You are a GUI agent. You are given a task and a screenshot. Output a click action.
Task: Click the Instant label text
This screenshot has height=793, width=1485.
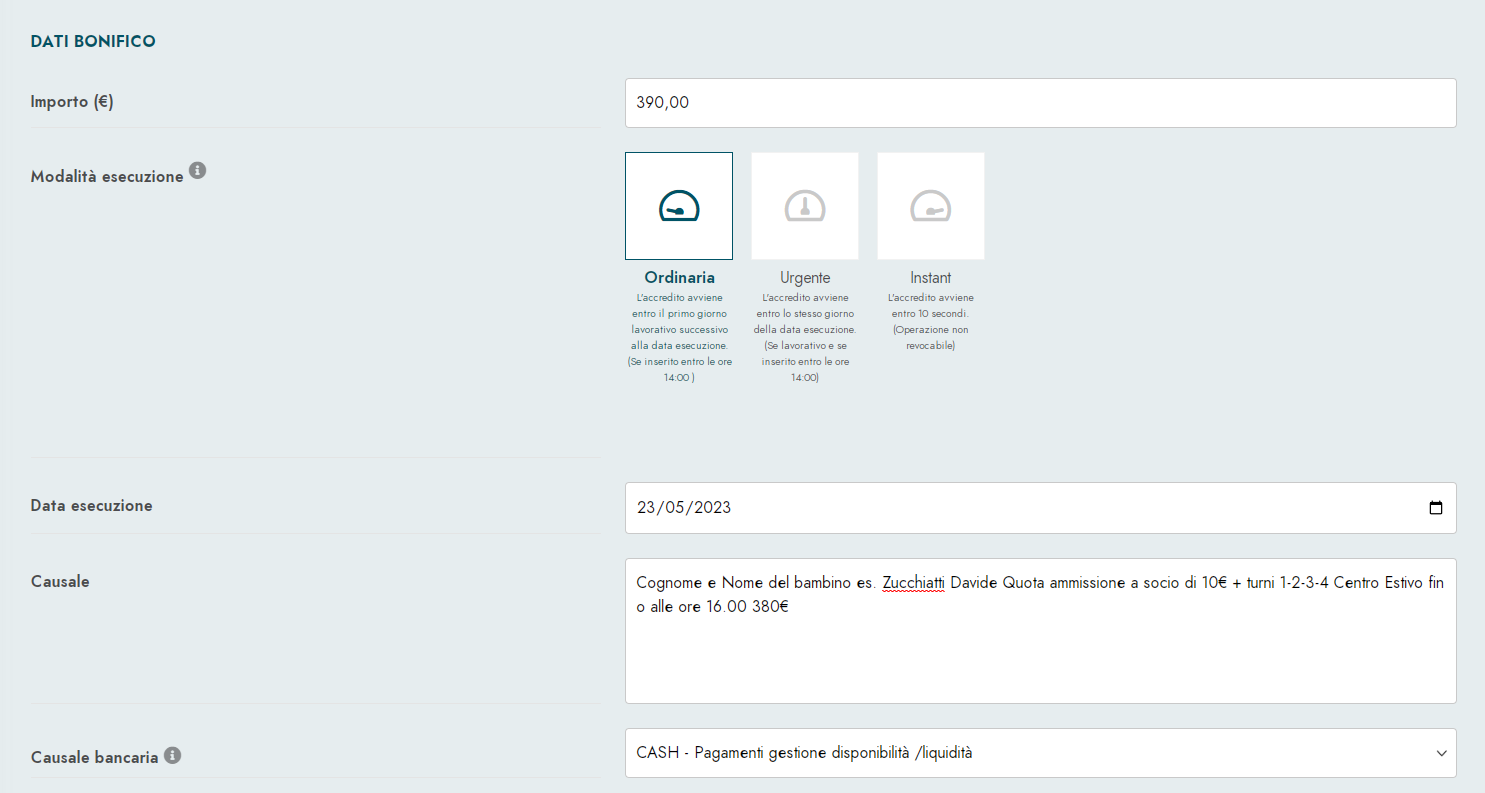click(931, 278)
